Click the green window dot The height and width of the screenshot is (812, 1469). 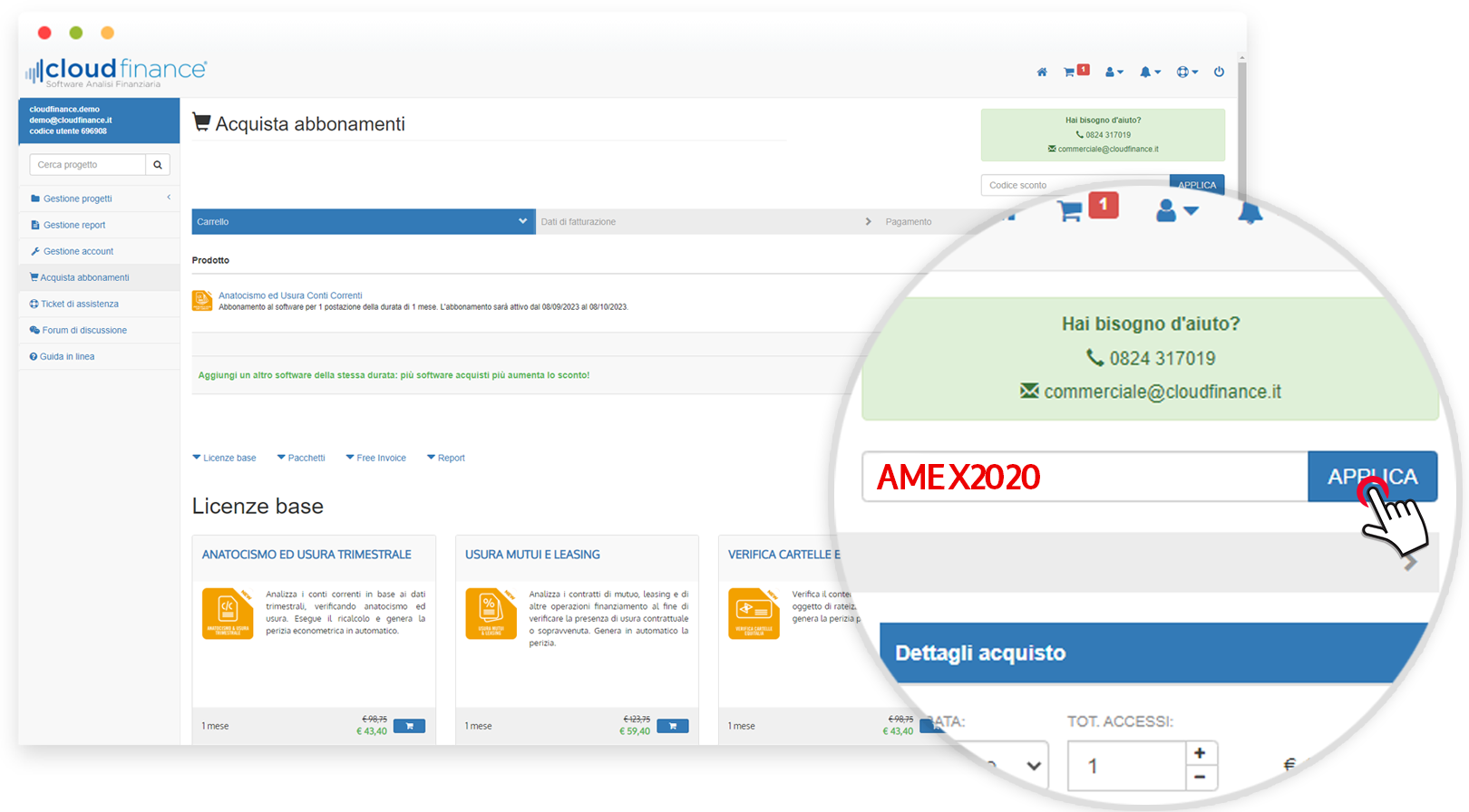pos(76,33)
